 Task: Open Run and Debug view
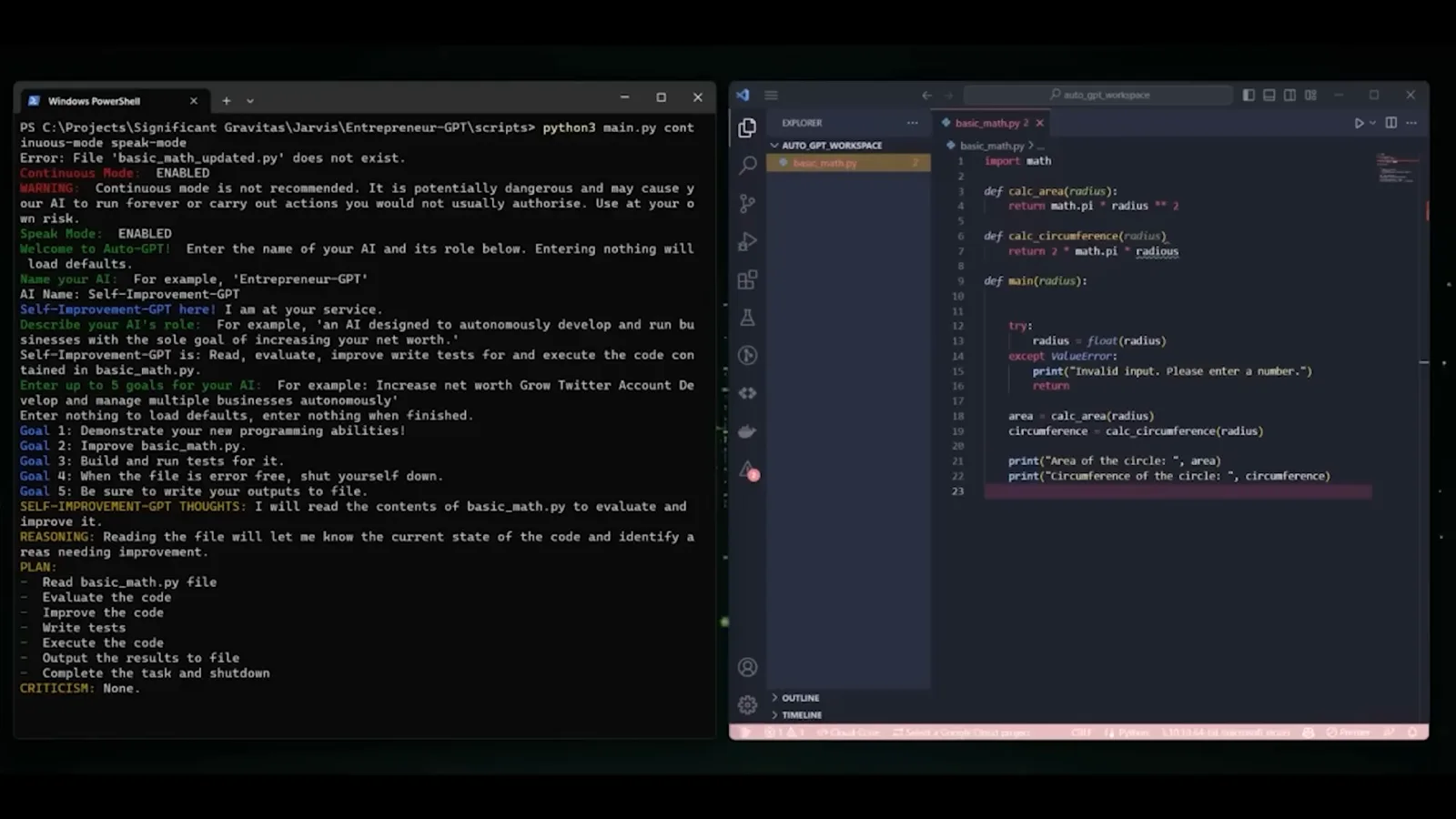coord(747,242)
